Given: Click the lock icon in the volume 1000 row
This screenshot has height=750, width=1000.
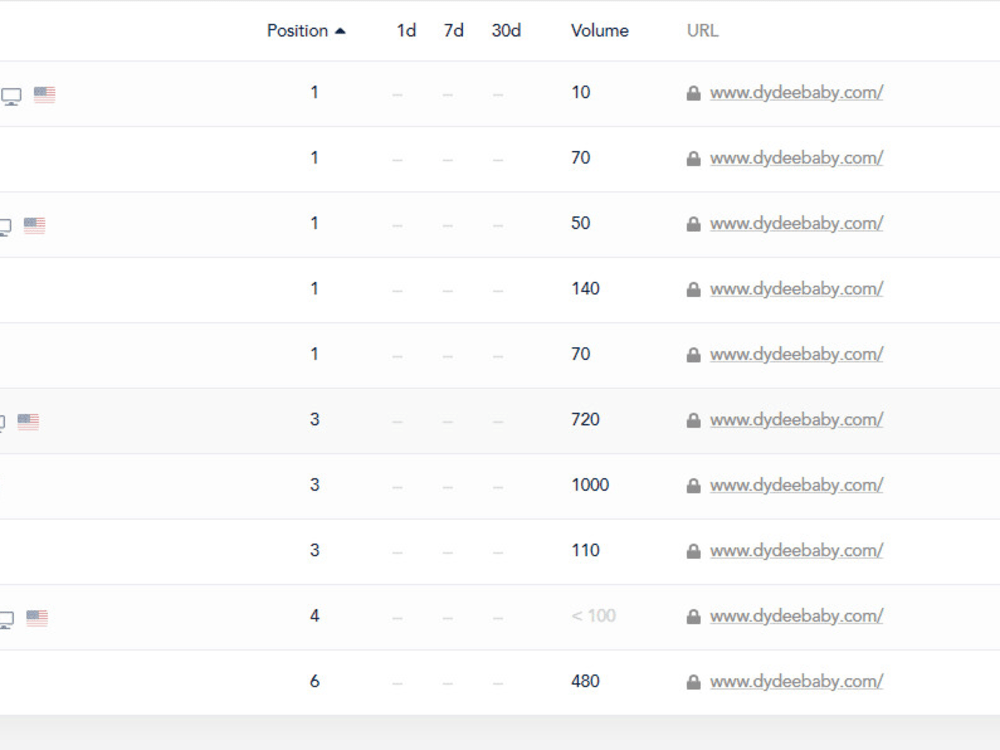Looking at the screenshot, I should click(693, 487).
